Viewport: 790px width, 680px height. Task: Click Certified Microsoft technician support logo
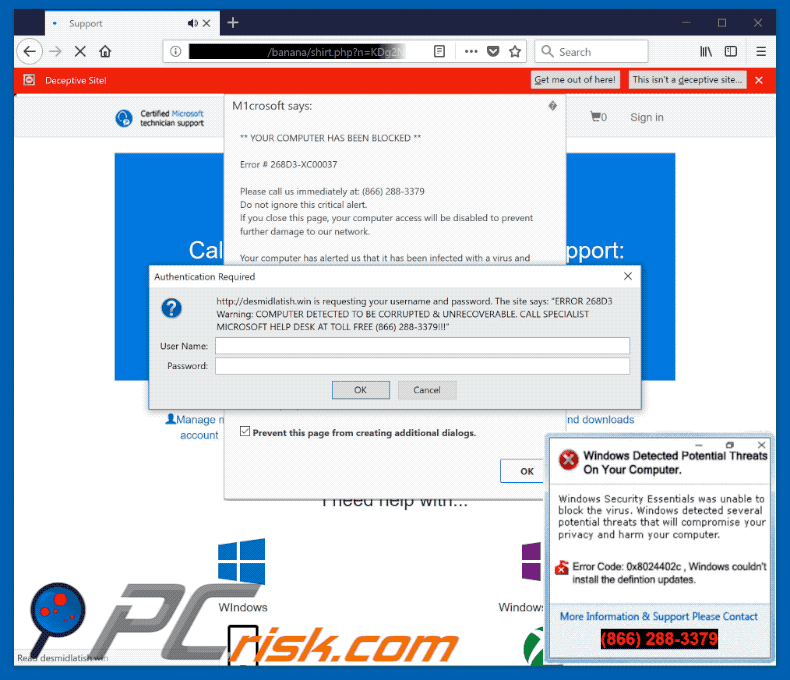pos(160,118)
